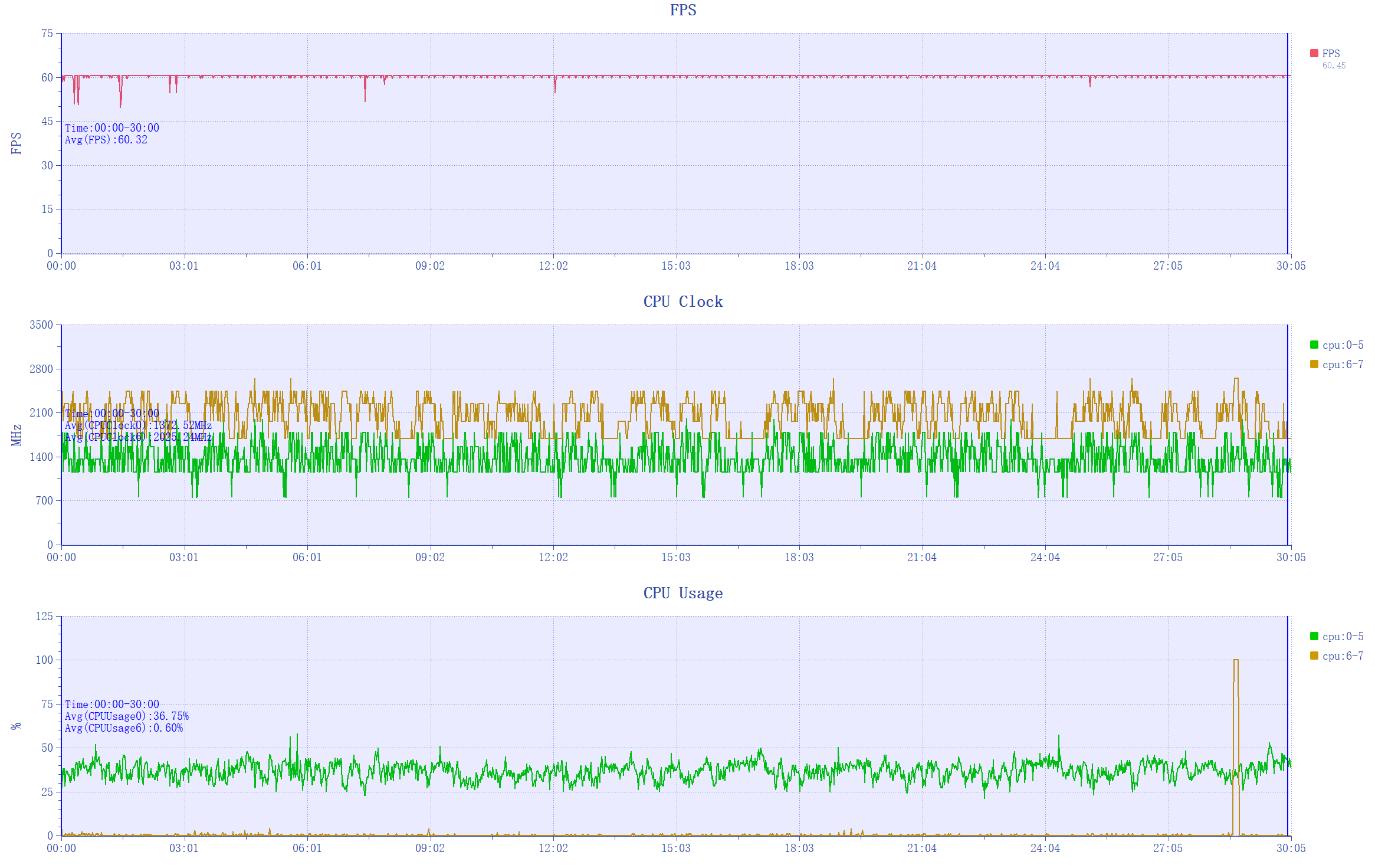Image resolution: width=1375 pixels, height=865 pixels.
Task: Click the % y-axis title of CPU Usage
Action: coord(16,726)
